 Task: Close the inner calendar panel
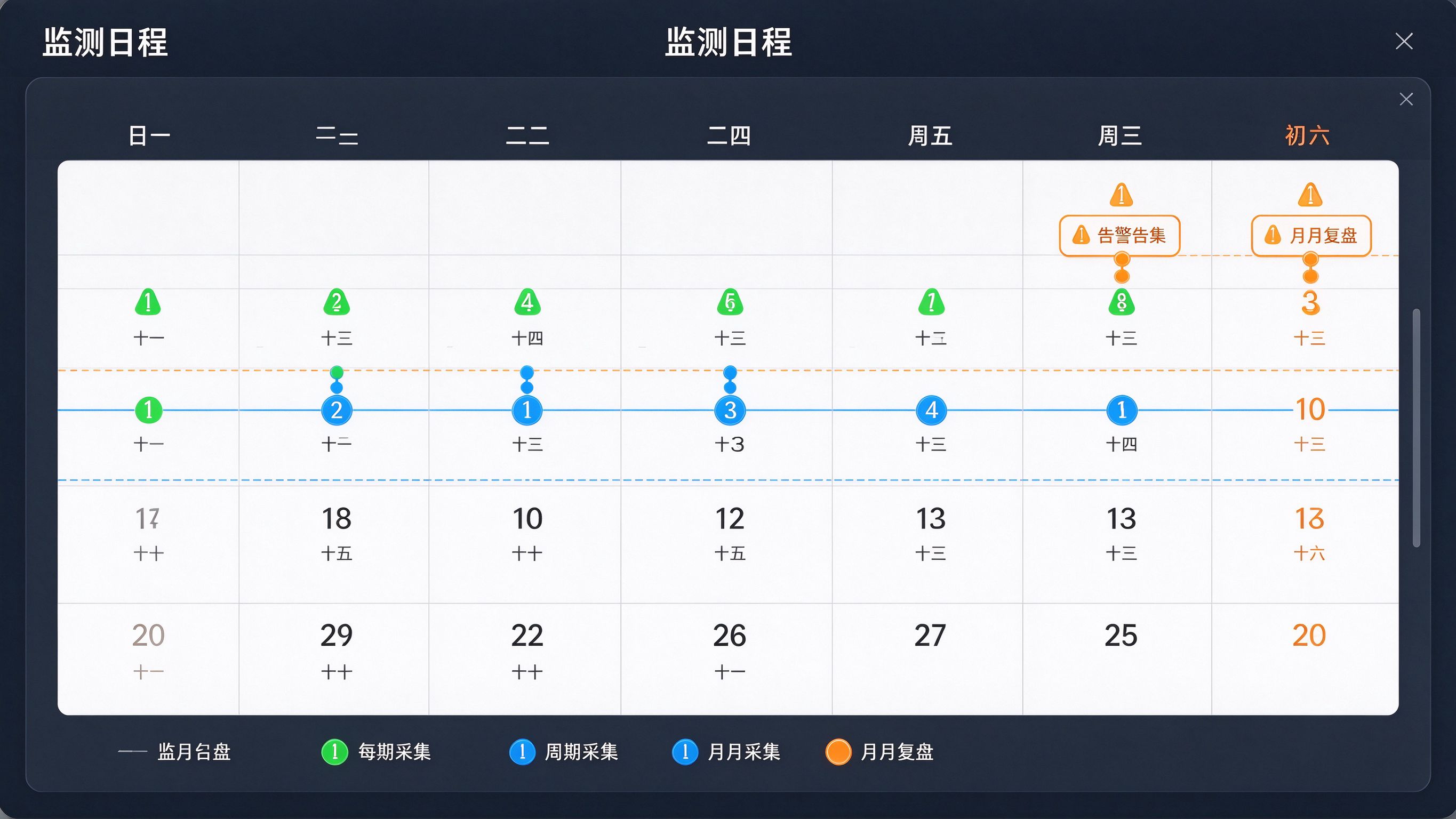pyautogui.click(x=1406, y=100)
